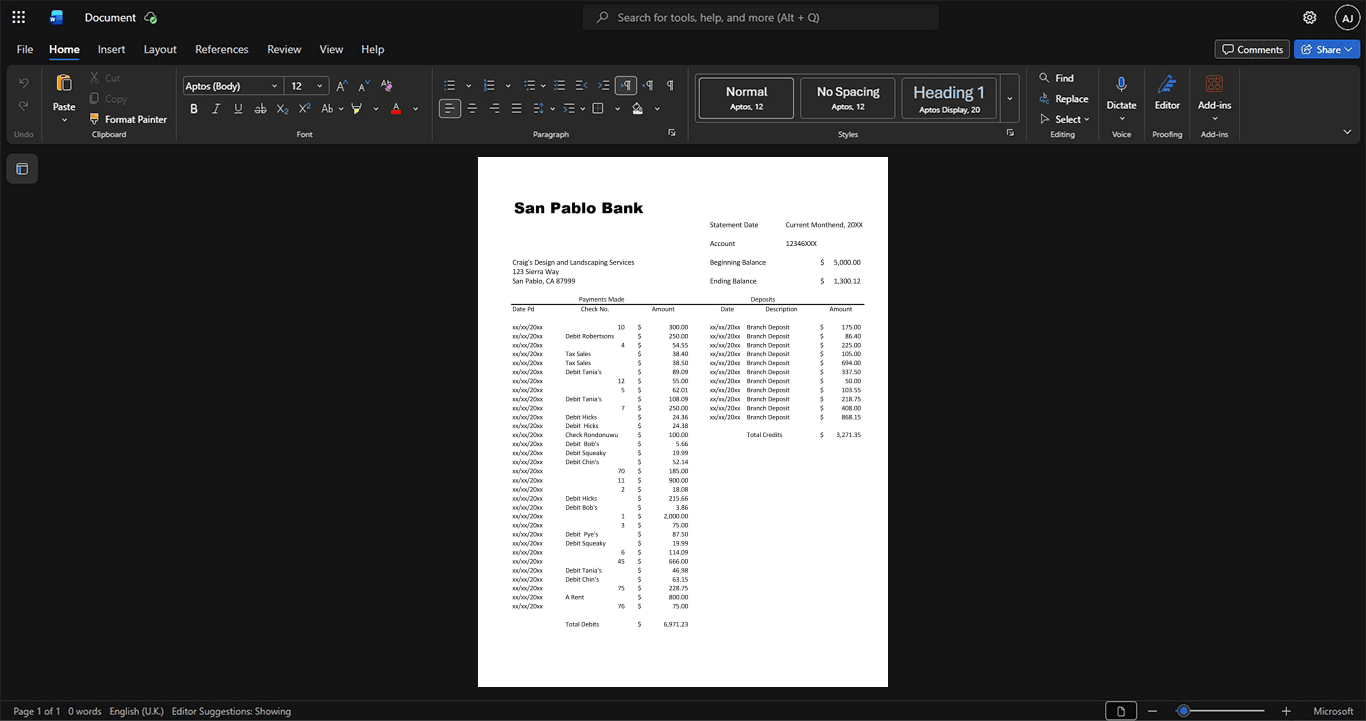This screenshot has width=1366, height=721.
Task: Expand the Styles gallery
Action: point(1010,98)
